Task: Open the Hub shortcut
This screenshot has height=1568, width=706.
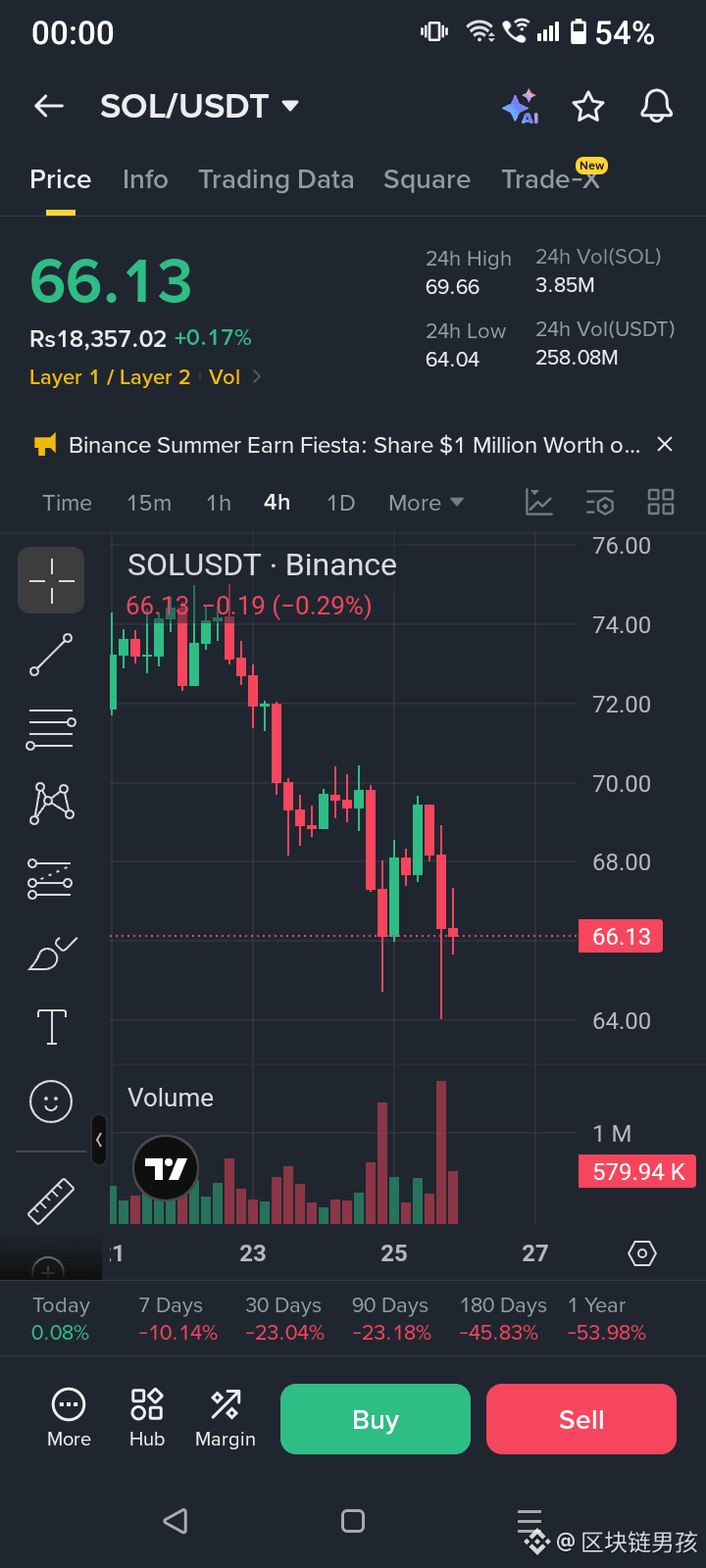Action: tap(147, 1418)
